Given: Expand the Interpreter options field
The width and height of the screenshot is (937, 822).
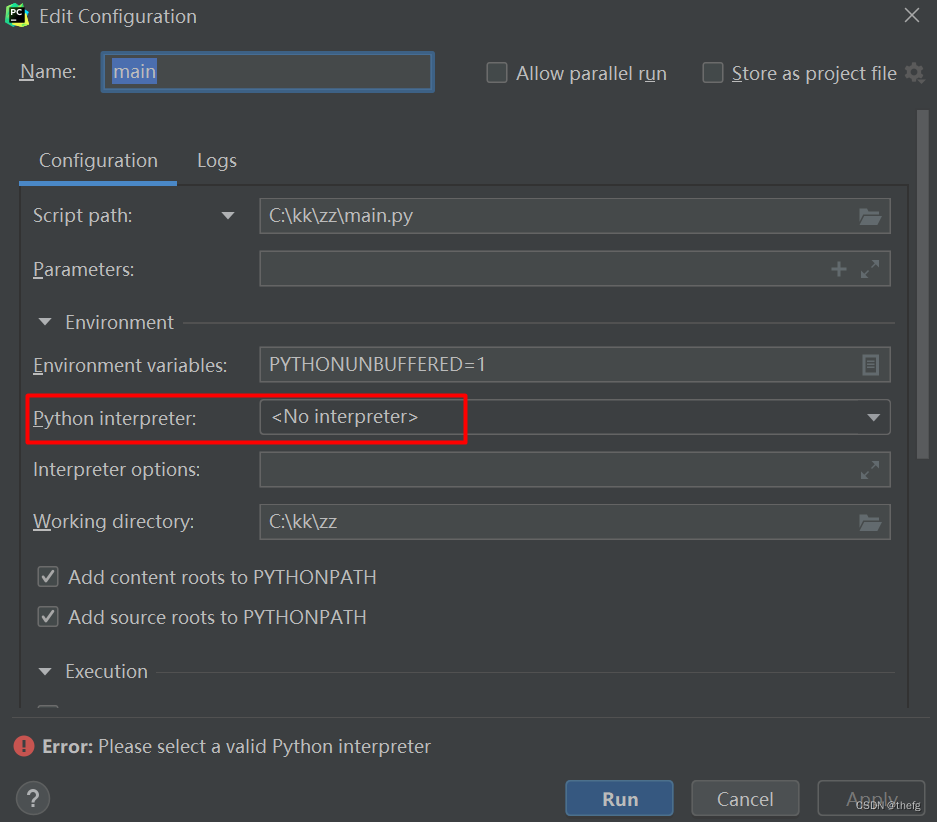Looking at the screenshot, I should pyautogui.click(x=869, y=470).
